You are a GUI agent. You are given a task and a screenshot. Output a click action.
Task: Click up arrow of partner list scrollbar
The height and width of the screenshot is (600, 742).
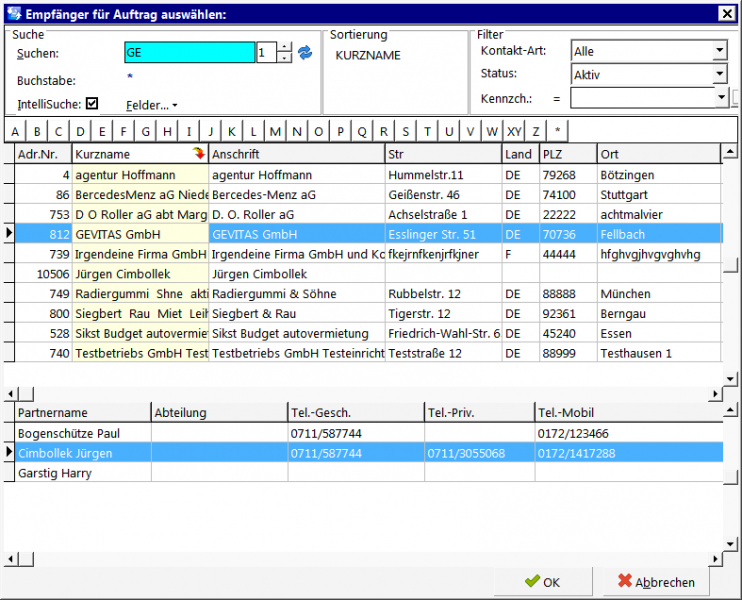pyautogui.click(x=730, y=410)
